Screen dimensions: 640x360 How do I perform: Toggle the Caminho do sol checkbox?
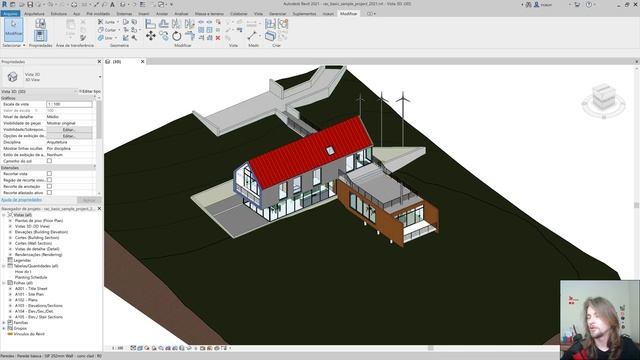pyautogui.click(x=49, y=161)
